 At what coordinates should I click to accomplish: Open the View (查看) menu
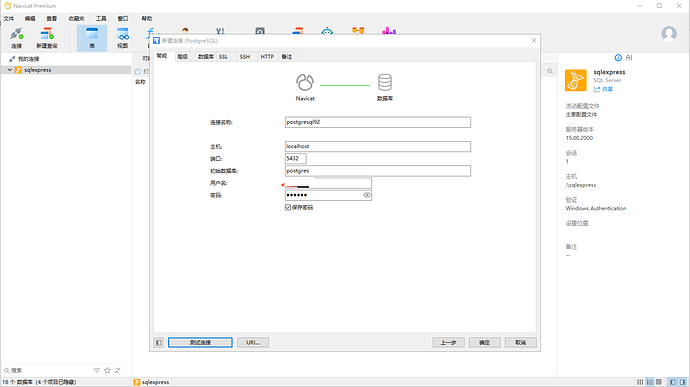pyautogui.click(x=51, y=18)
